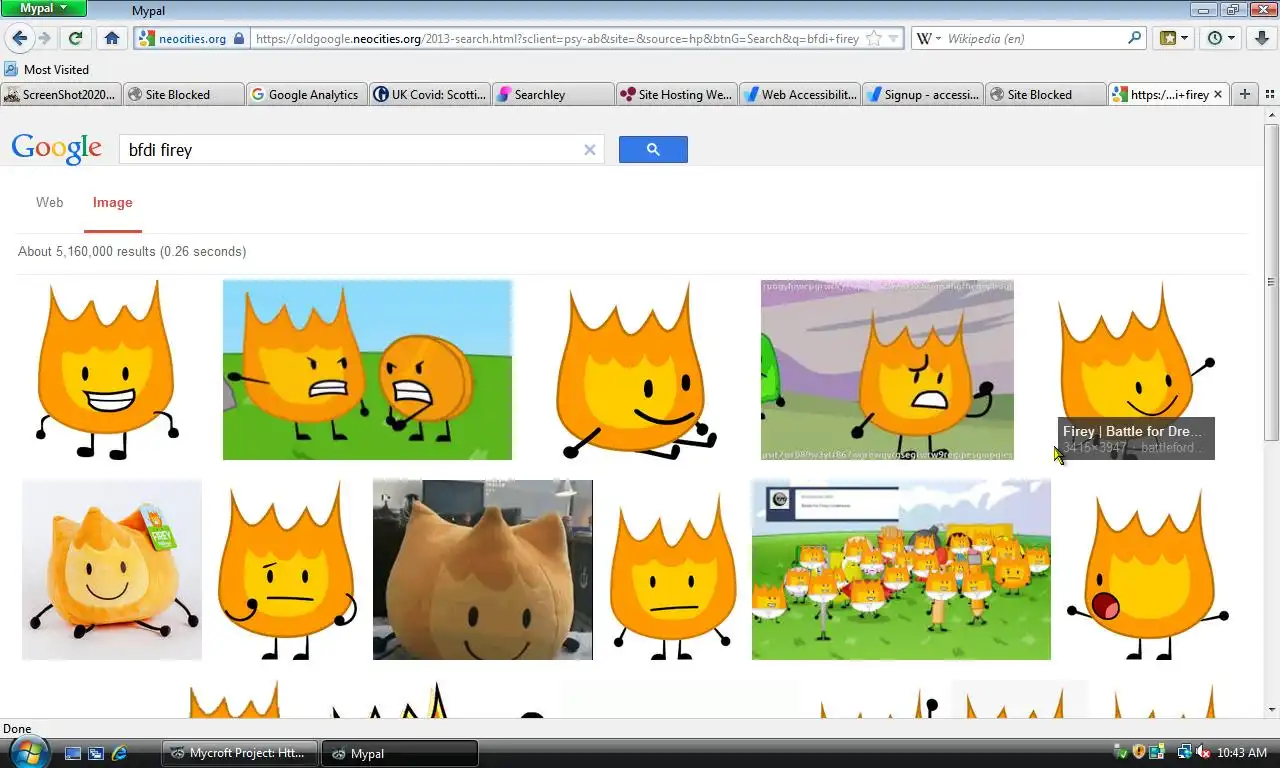Click the Mypal taskbar button

pyautogui.click(x=400, y=753)
